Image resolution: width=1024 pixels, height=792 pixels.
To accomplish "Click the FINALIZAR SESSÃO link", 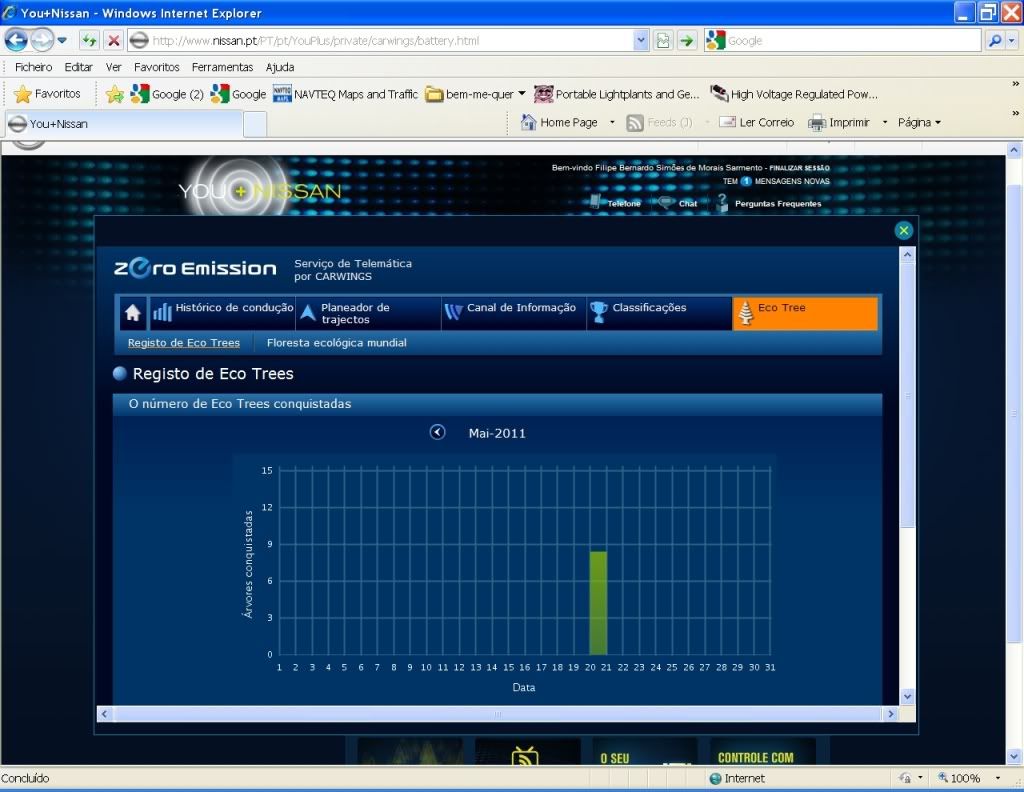I will 799,168.
